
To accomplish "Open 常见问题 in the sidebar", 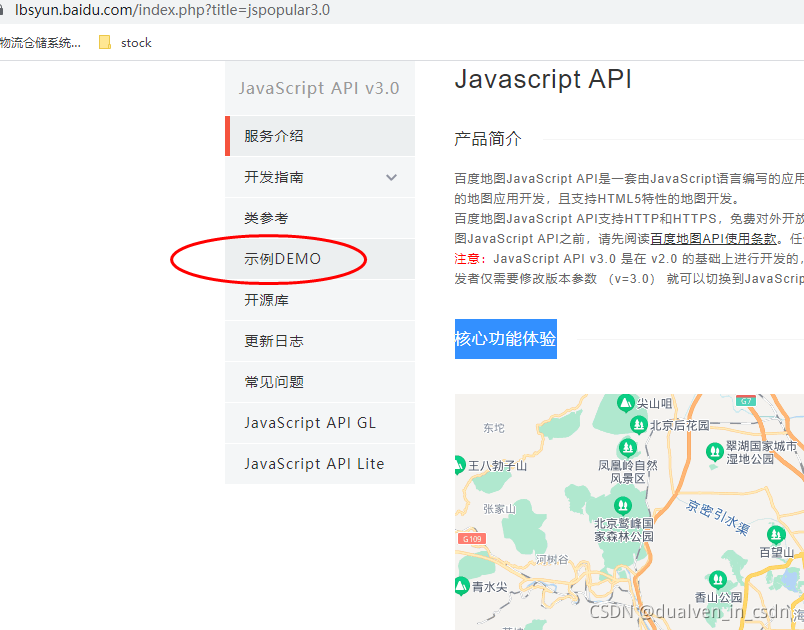I will 320,382.
